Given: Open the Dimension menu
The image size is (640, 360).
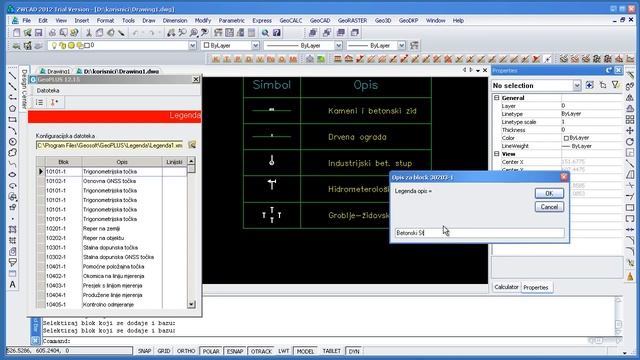Looking at the screenshot, I should coord(175,20).
